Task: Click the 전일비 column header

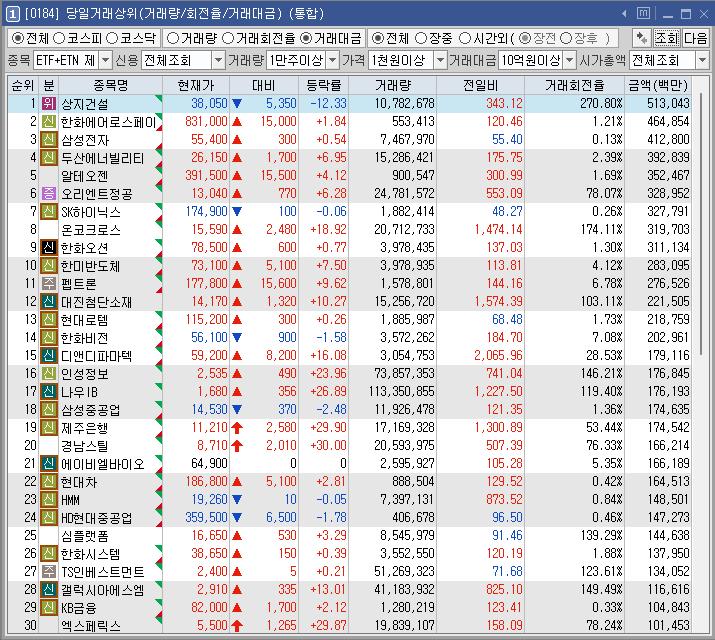Action: [x=481, y=85]
